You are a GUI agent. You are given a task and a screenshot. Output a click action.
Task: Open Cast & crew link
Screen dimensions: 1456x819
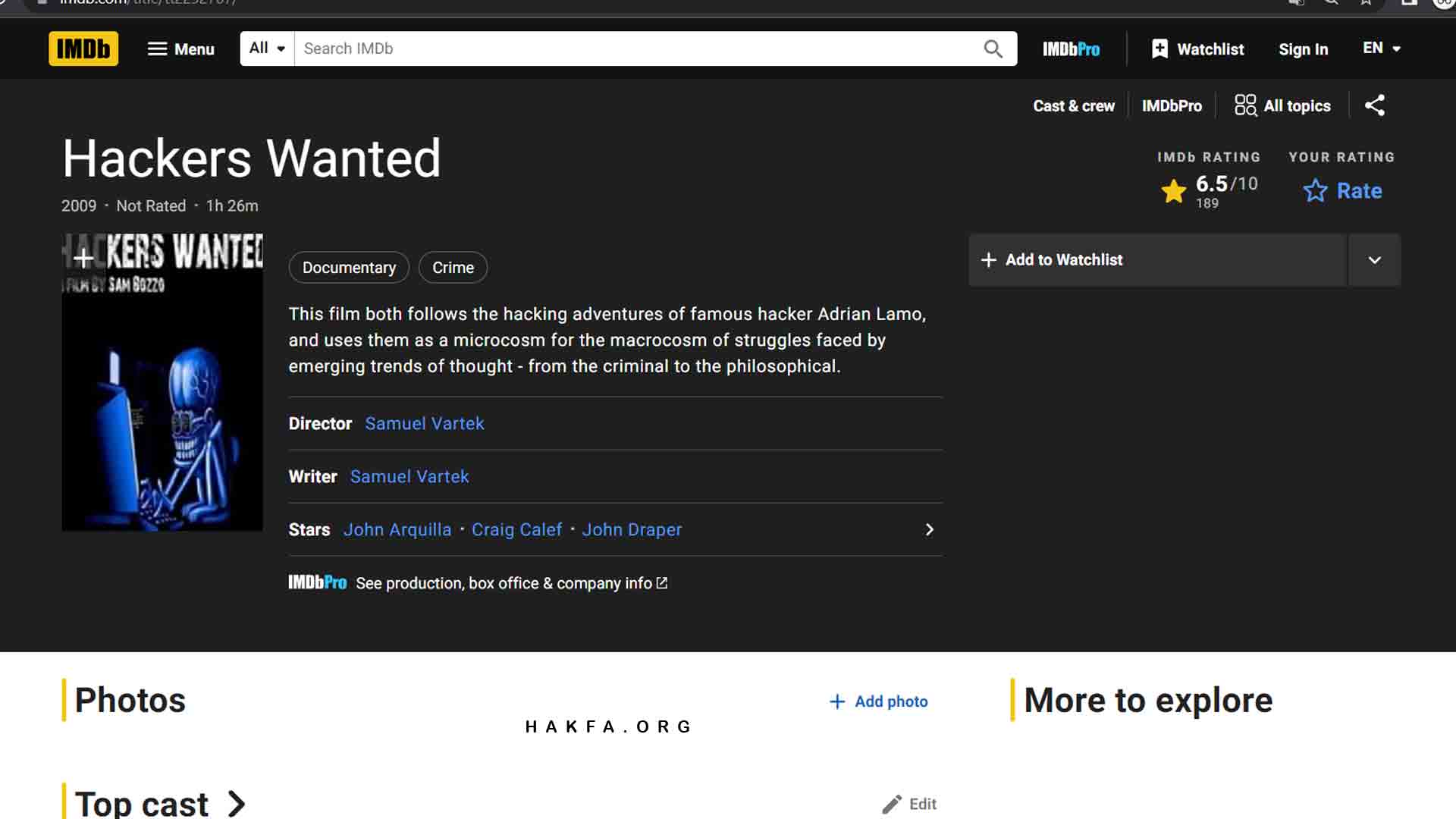(1074, 106)
